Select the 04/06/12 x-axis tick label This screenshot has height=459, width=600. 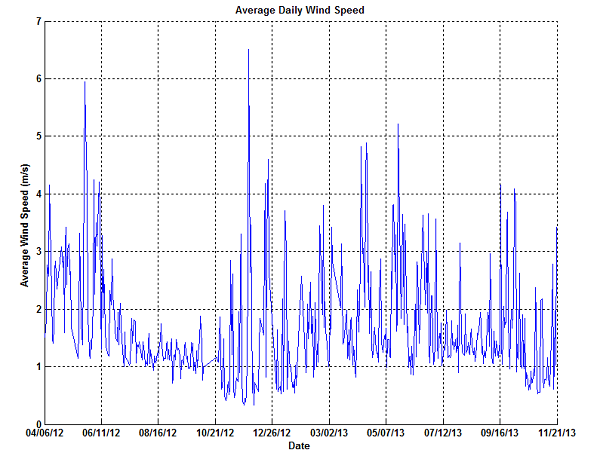point(44,433)
